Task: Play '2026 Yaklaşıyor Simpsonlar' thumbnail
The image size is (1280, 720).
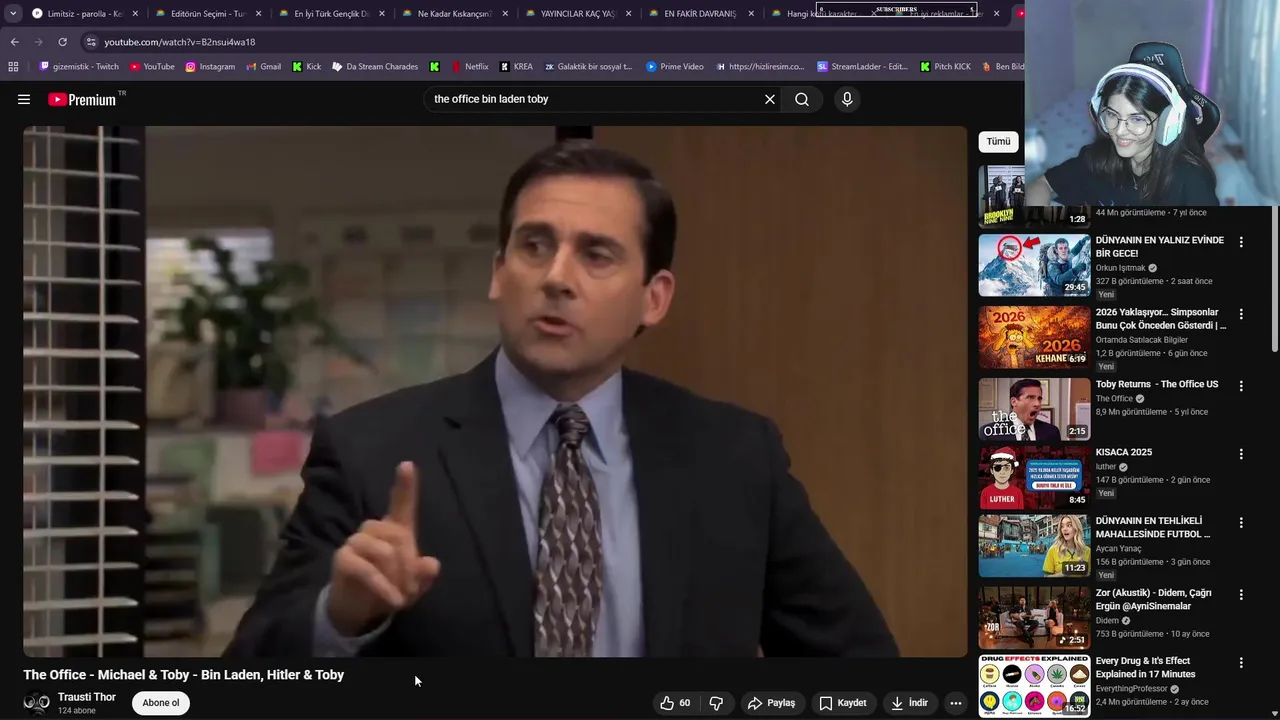Action: [x=1034, y=337]
